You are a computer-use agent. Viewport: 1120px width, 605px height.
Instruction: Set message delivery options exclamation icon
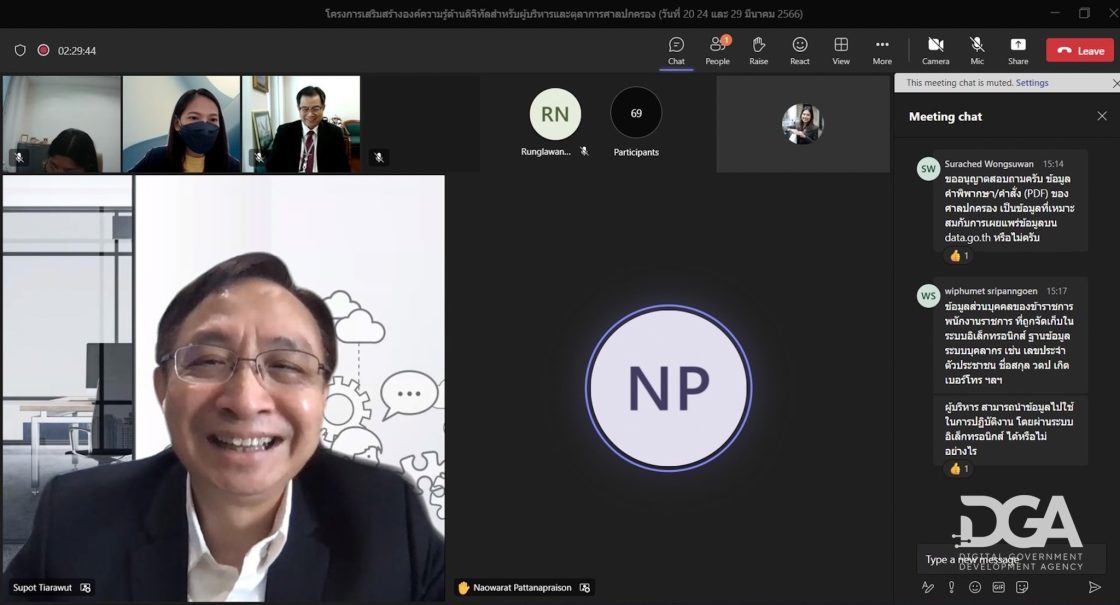(x=951, y=587)
